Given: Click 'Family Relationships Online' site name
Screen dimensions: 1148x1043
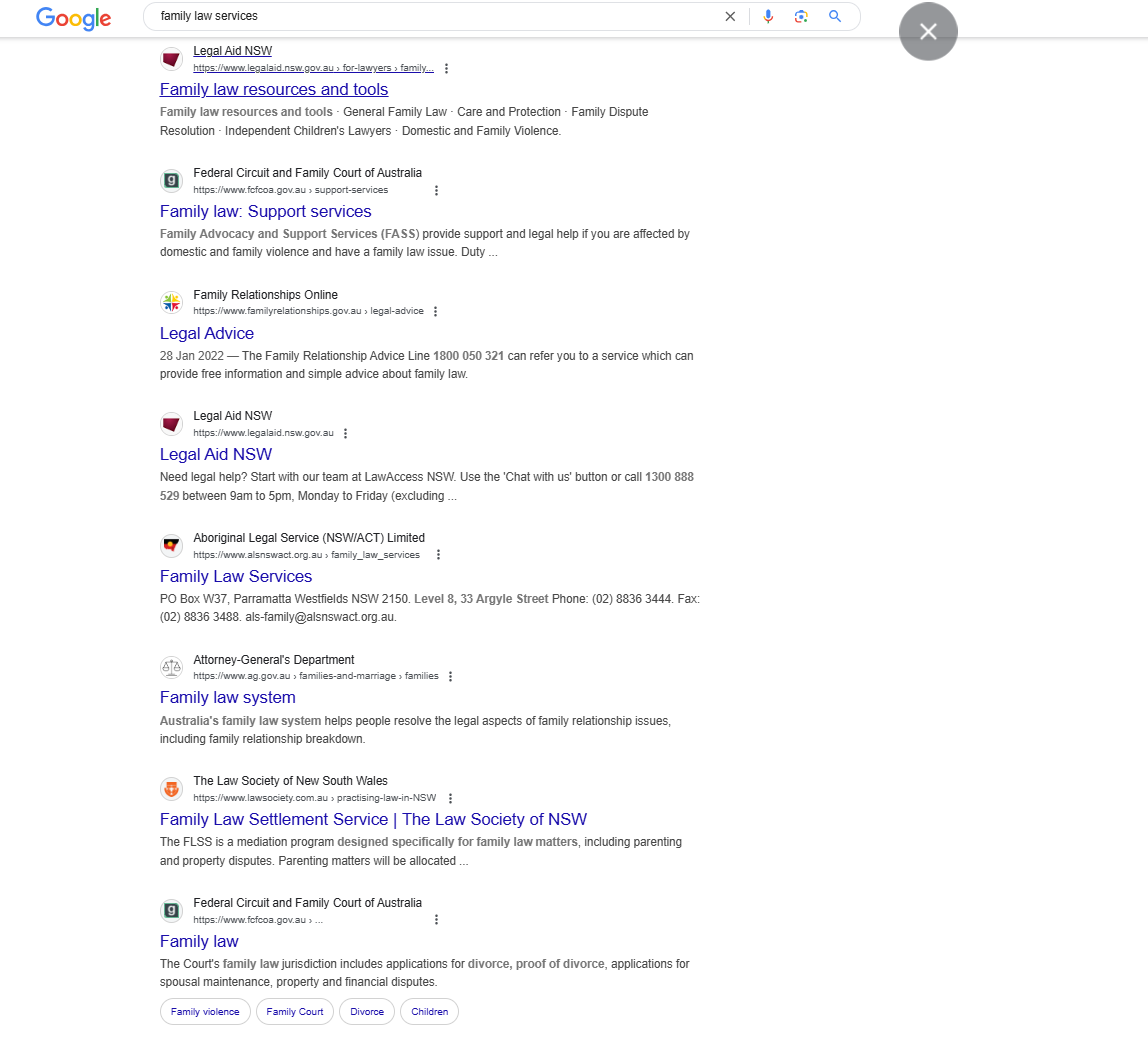Looking at the screenshot, I should tap(266, 294).
